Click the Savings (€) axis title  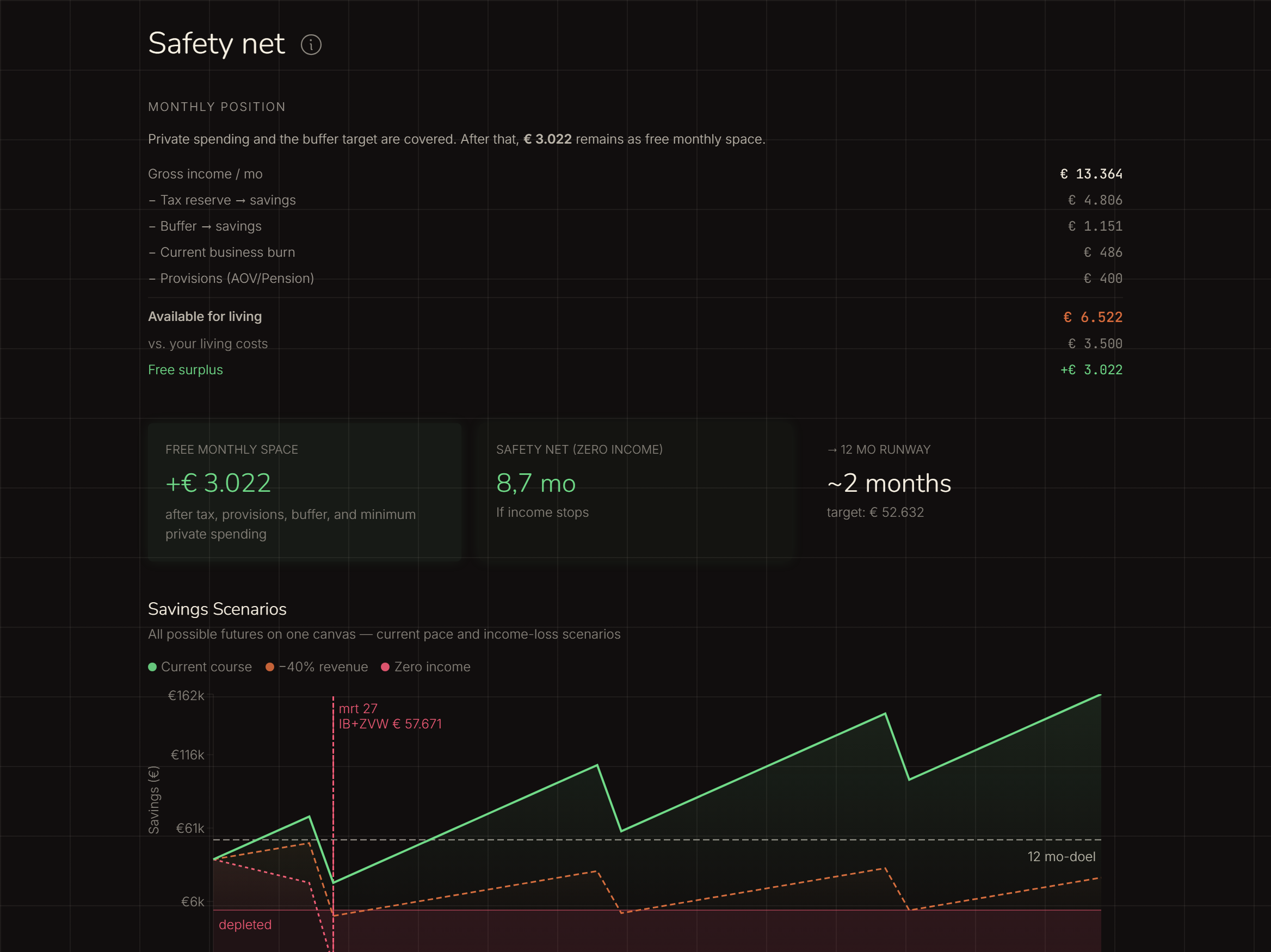point(154,800)
